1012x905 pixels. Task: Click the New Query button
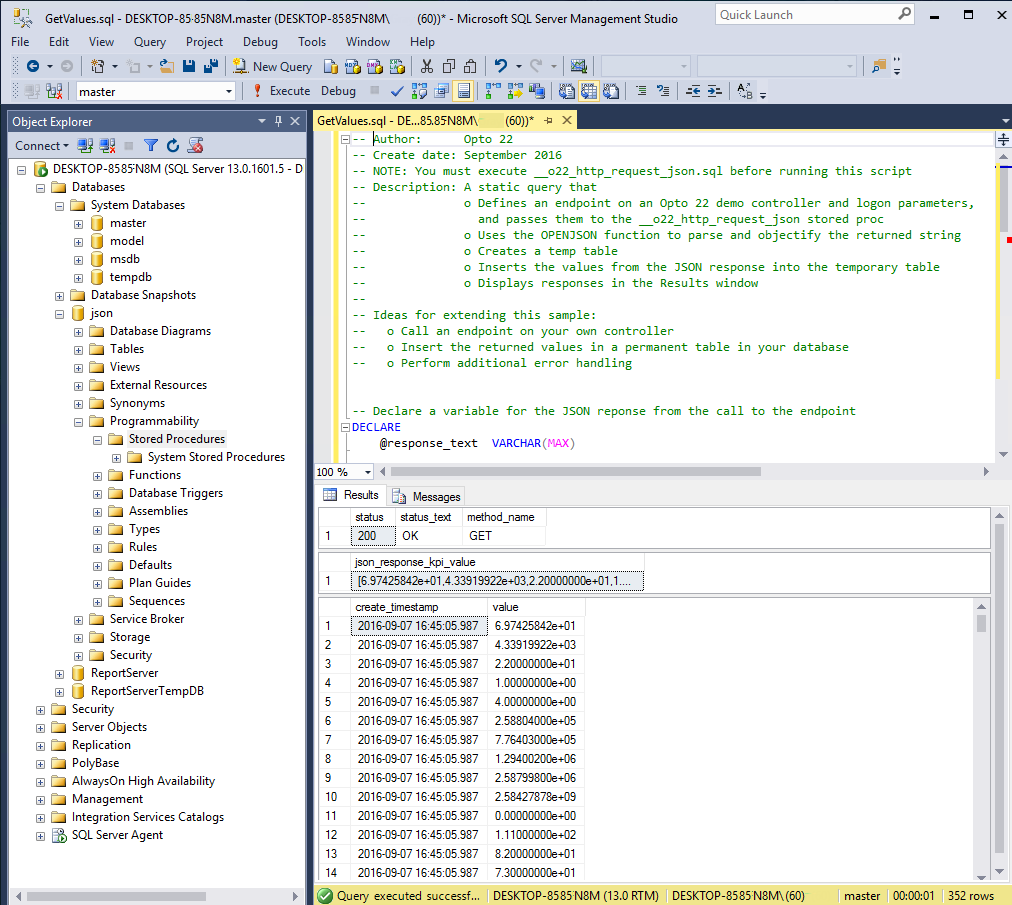pos(273,66)
